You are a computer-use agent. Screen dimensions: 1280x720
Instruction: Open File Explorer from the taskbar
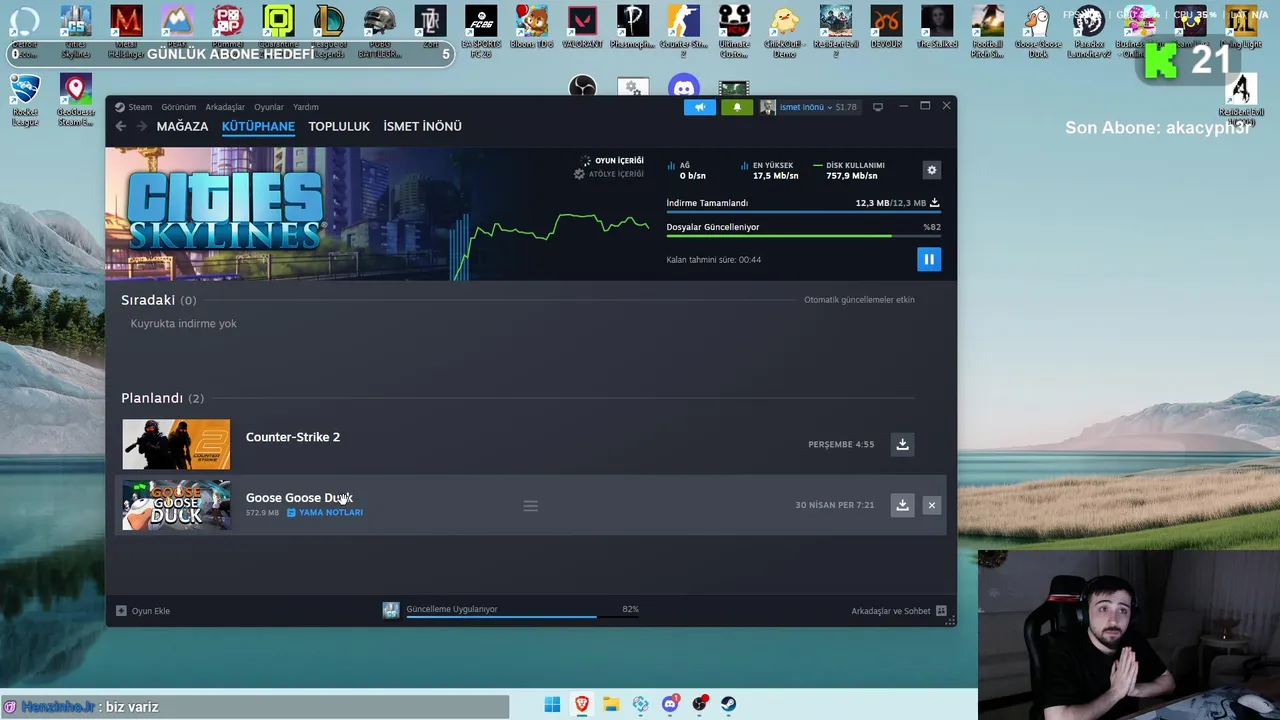(611, 705)
